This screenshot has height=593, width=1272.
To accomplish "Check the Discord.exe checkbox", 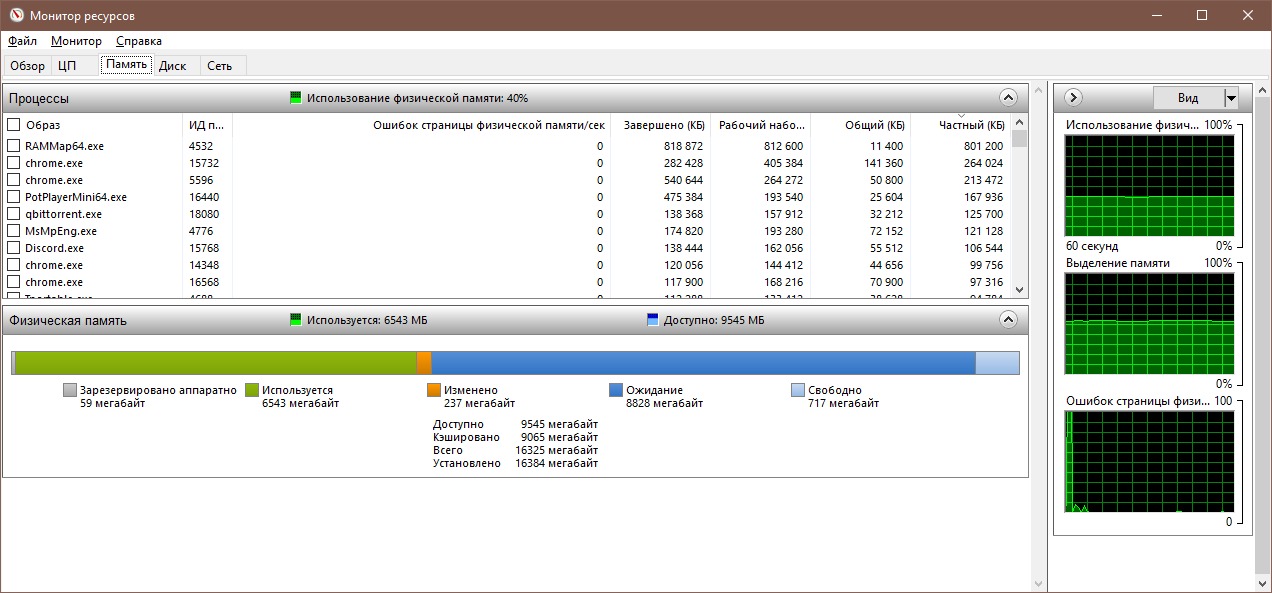I will (14, 248).
